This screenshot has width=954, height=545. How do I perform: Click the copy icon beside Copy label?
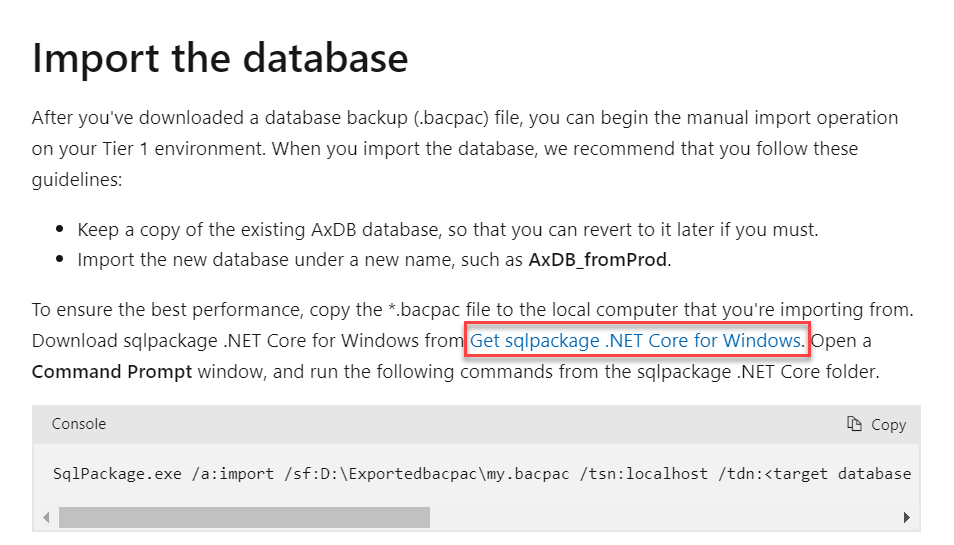click(854, 424)
